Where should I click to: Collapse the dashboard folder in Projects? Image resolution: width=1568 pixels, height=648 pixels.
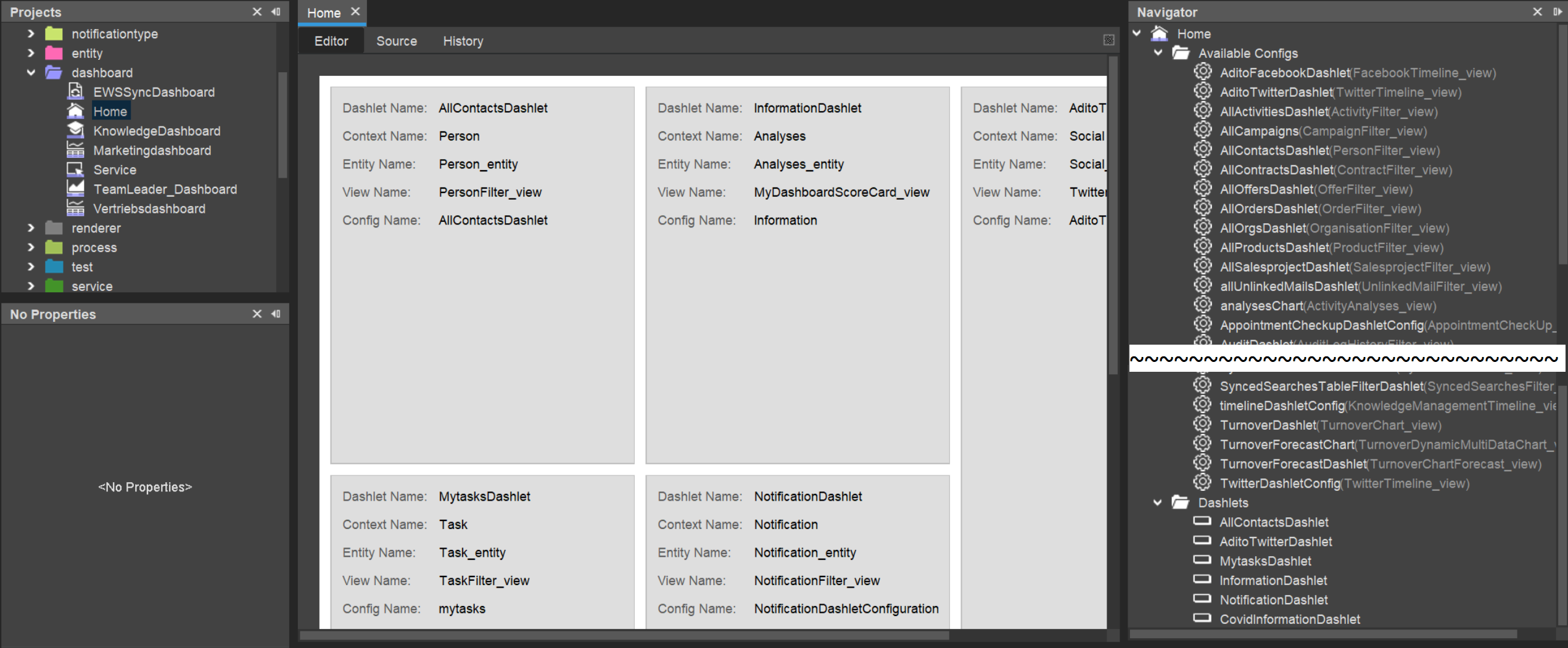31,72
